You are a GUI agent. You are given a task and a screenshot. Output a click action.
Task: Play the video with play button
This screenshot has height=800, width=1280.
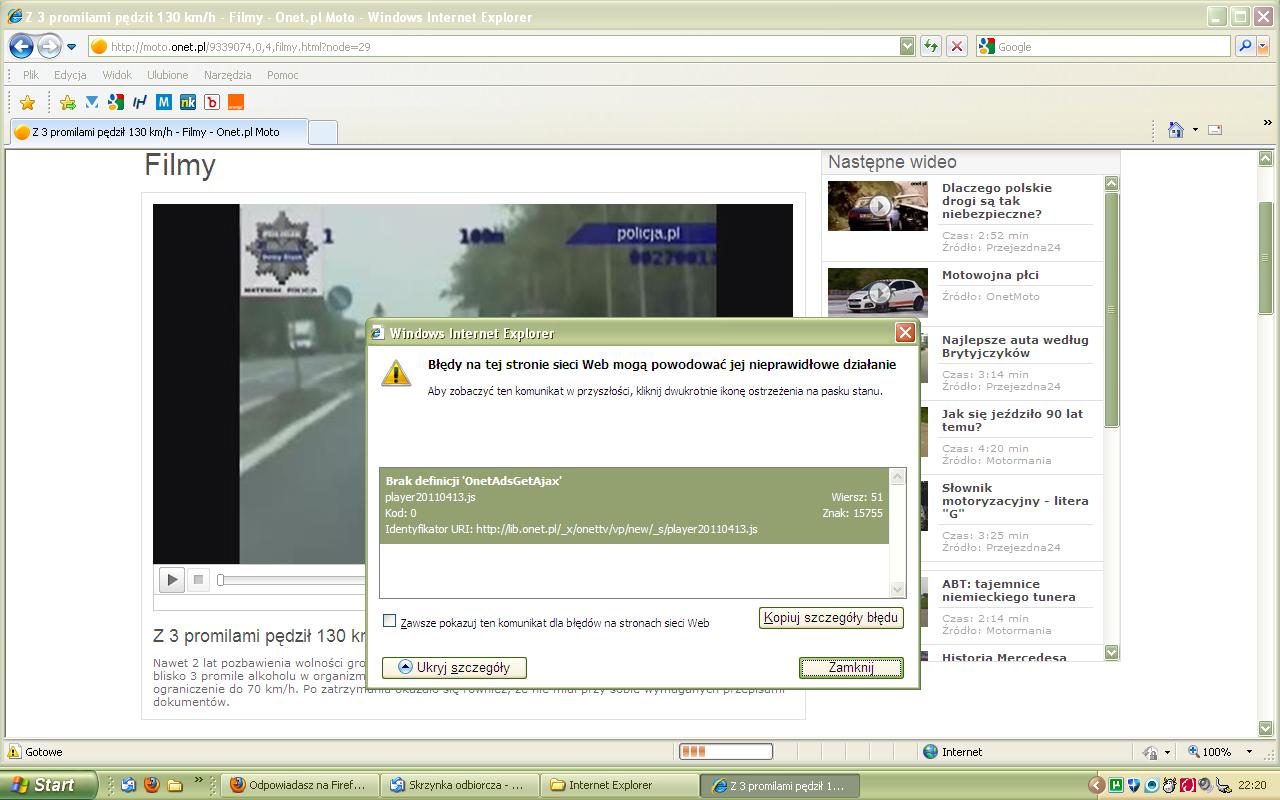(x=172, y=579)
